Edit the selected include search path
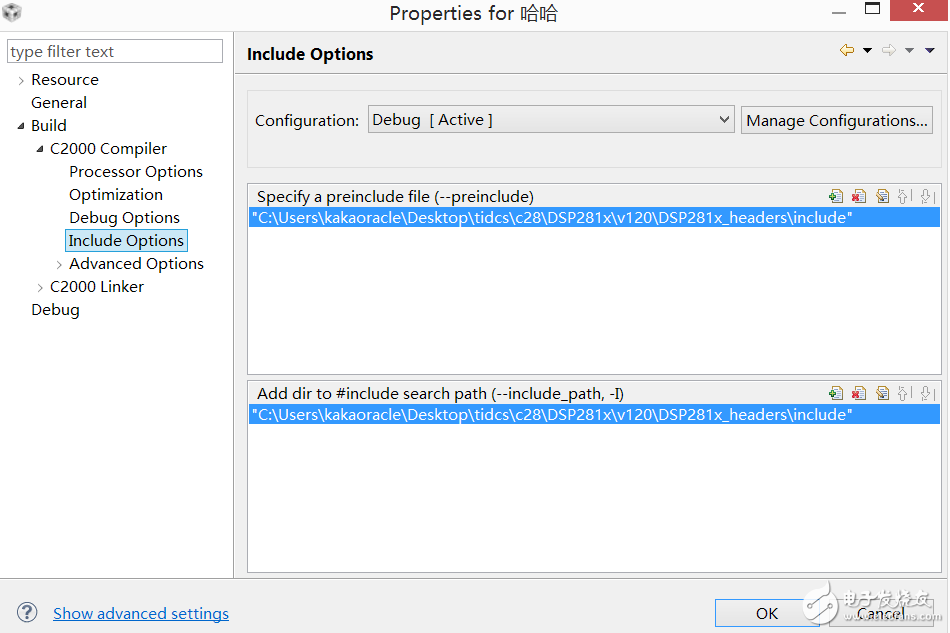The width and height of the screenshot is (950, 633). pyautogui.click(x=882, y=394)
